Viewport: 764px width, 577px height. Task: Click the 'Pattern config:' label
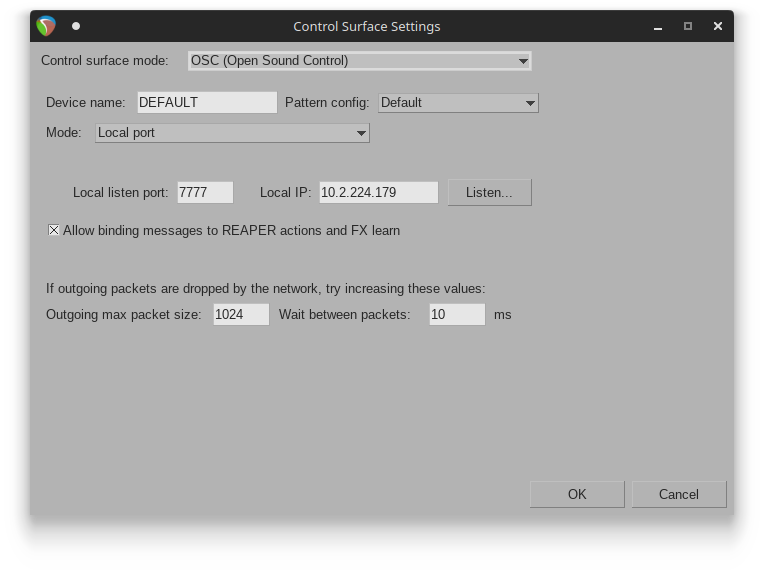point(327,103)
